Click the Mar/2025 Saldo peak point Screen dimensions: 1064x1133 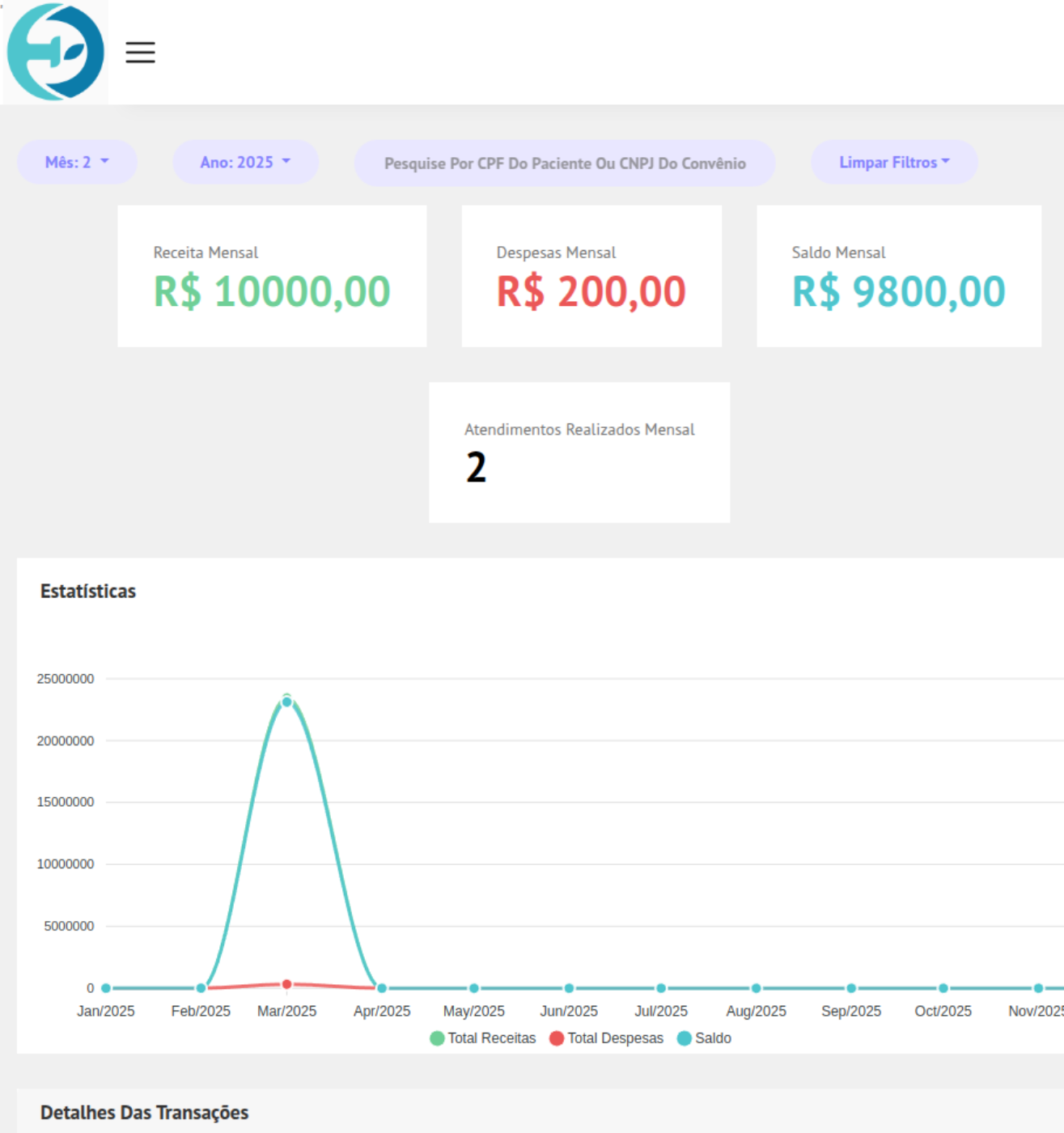[286, 702]
